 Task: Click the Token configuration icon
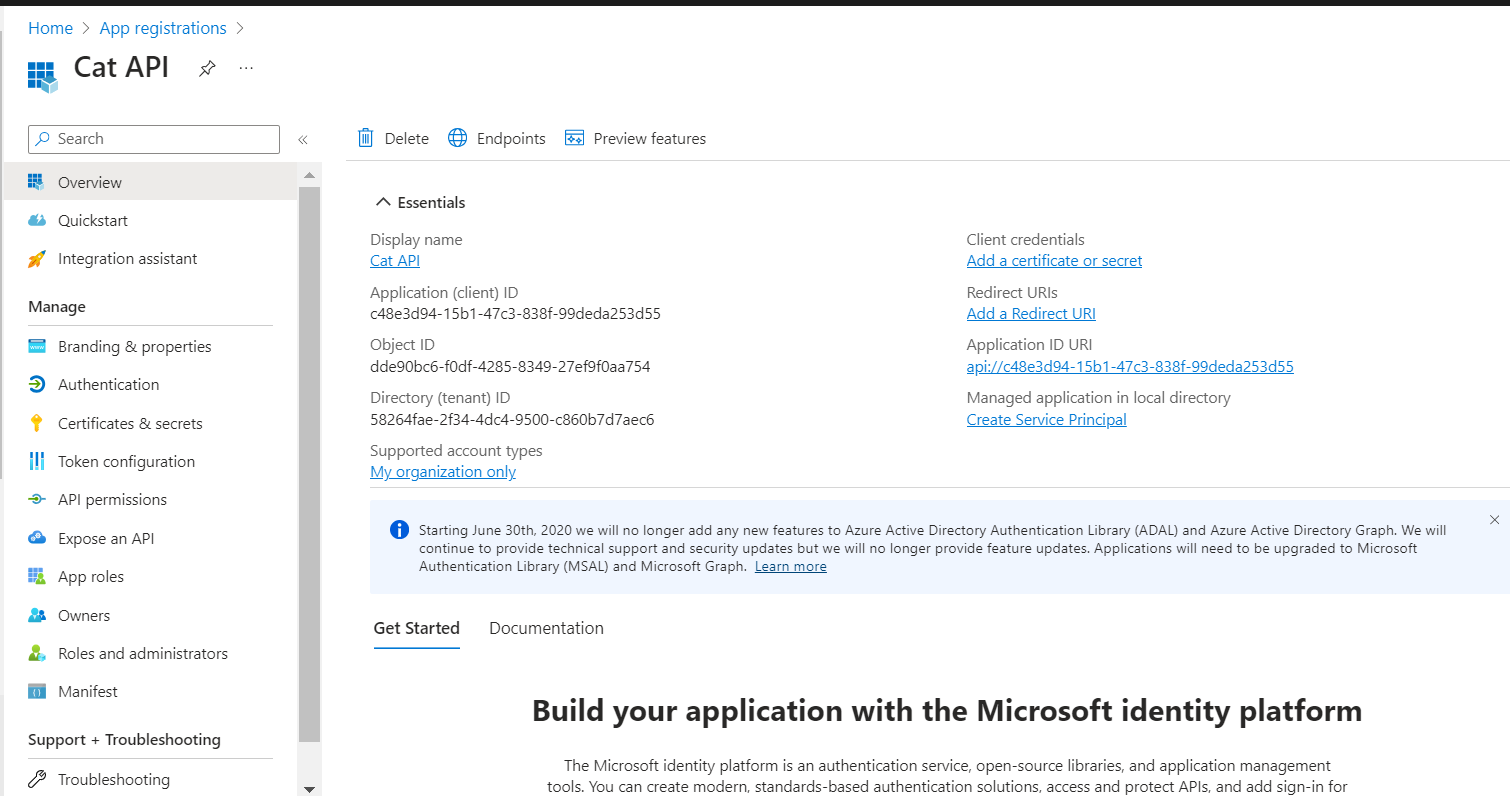[37, 461]
